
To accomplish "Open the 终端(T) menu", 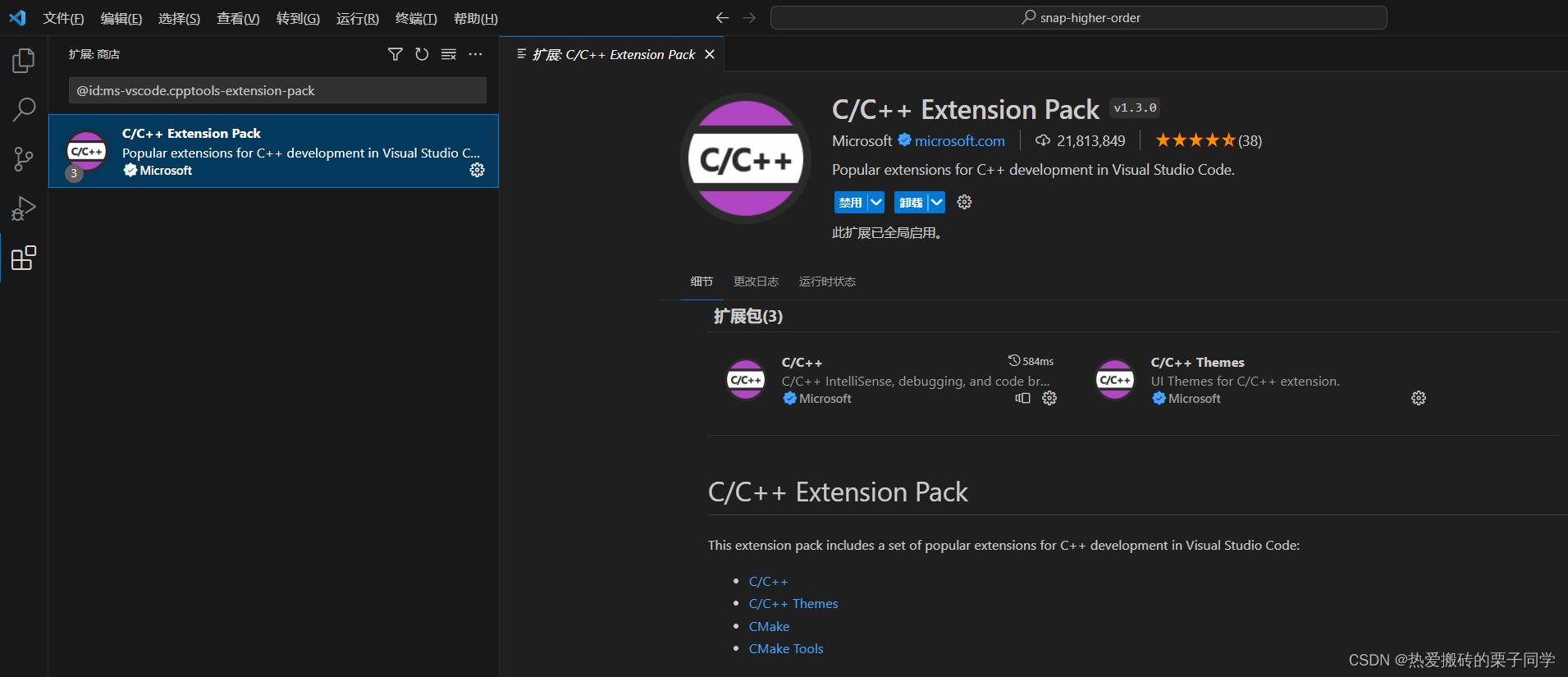I will (x=416, y=18).
